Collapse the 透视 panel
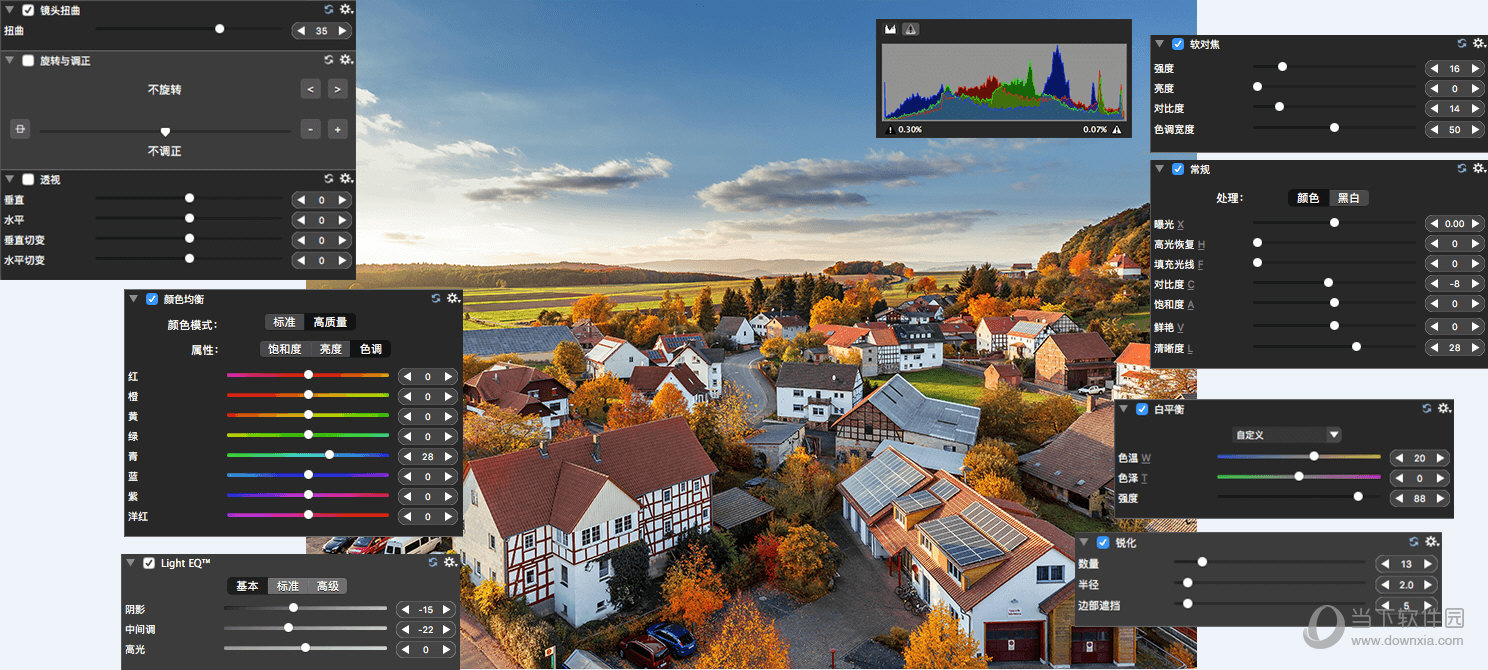This screenshot has height=670, width=1488. pyautogui.click(x=9, y=179)
